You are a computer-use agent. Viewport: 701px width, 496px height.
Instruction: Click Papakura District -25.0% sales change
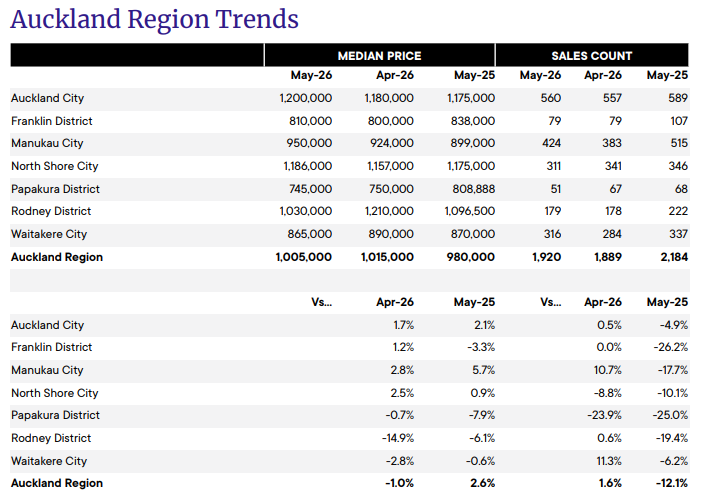coord(670,415)
